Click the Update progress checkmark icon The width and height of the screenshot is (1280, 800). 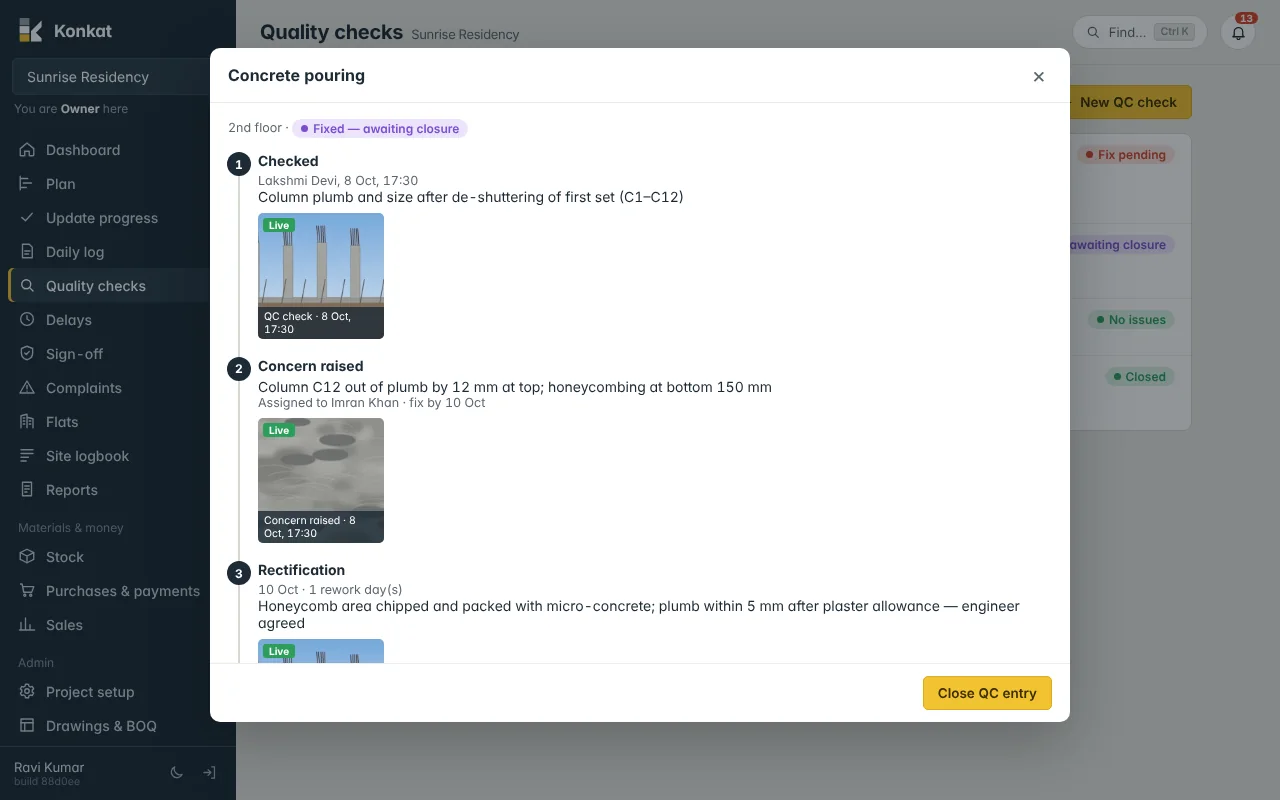(27, 218)
